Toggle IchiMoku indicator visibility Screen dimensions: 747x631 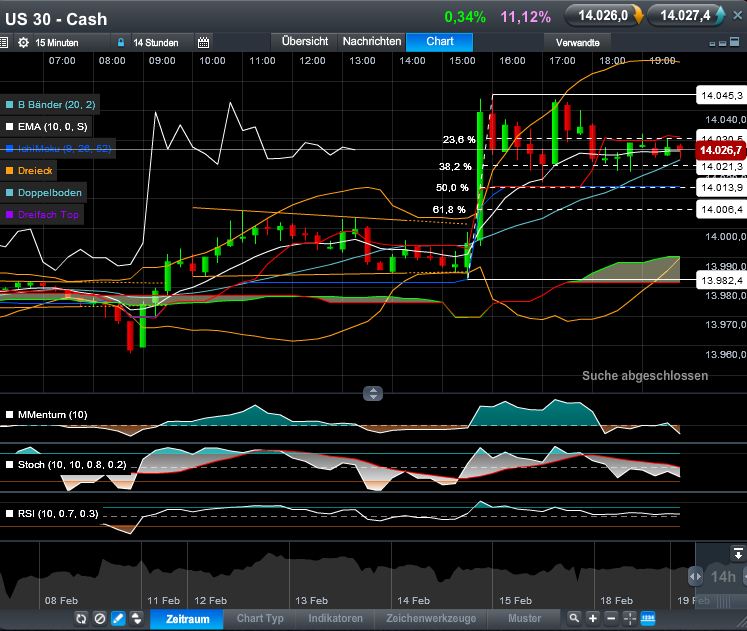58,149
